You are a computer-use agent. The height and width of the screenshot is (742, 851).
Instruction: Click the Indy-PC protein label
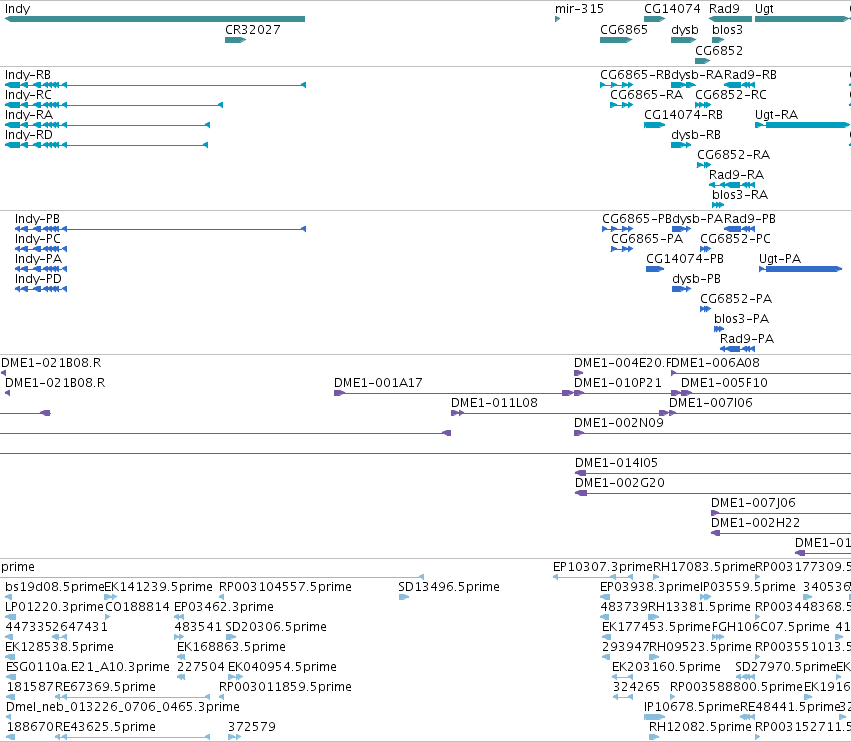point(37,239)
